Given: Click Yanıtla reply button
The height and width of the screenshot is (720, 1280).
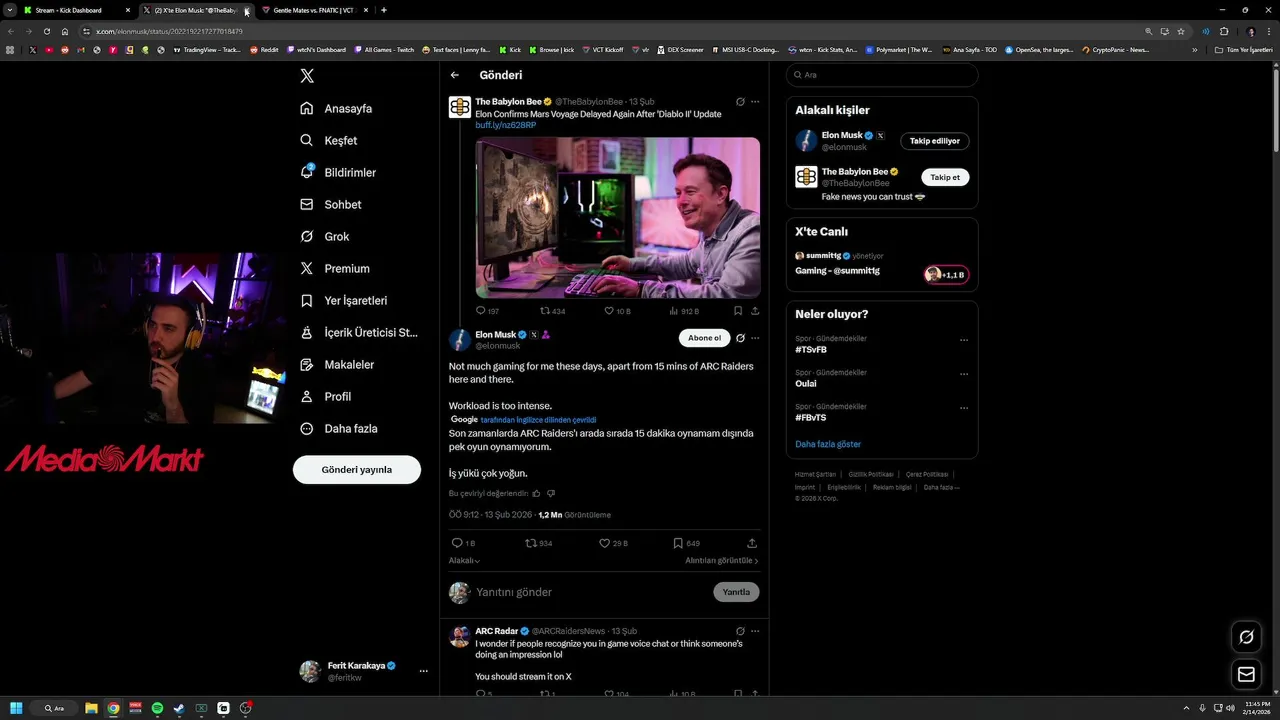Looking at the screenshot, I should pyautogui.click(x=736, y=592).
